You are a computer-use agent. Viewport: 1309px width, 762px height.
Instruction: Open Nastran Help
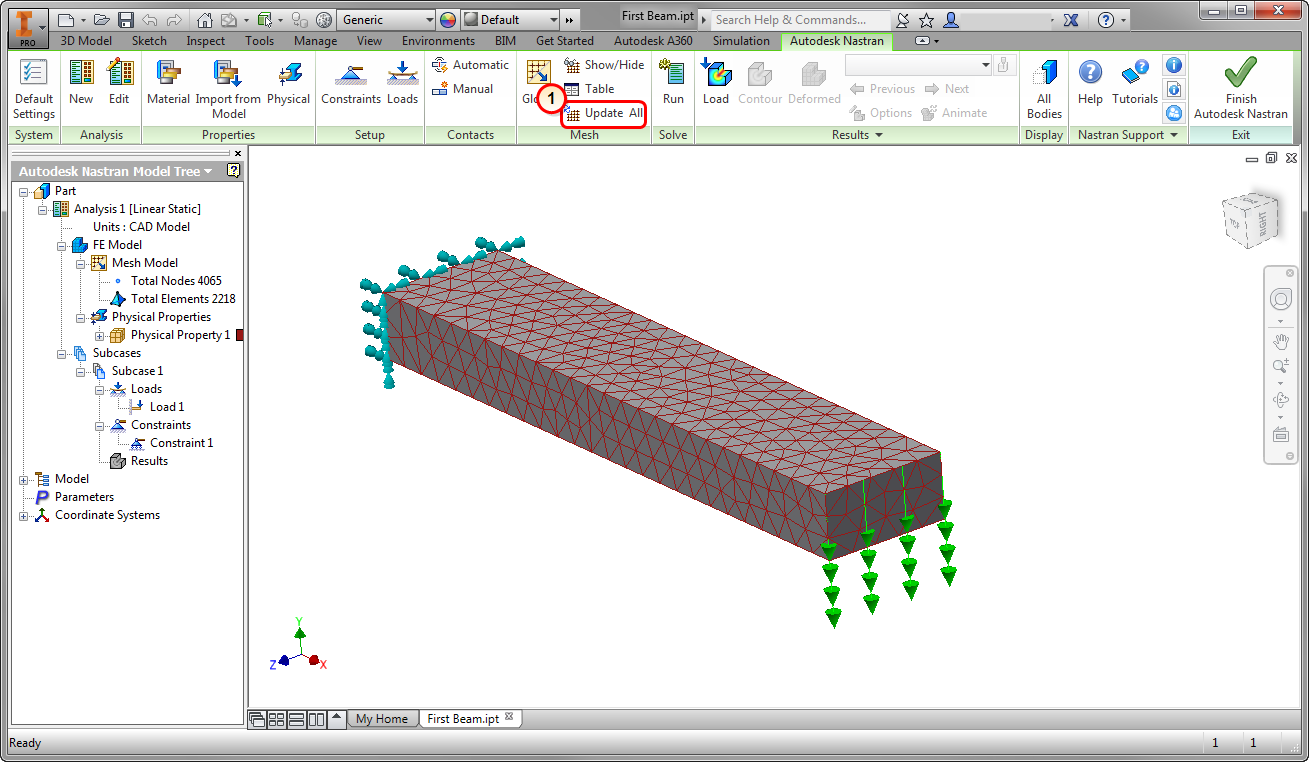[x=1090, y=82]
